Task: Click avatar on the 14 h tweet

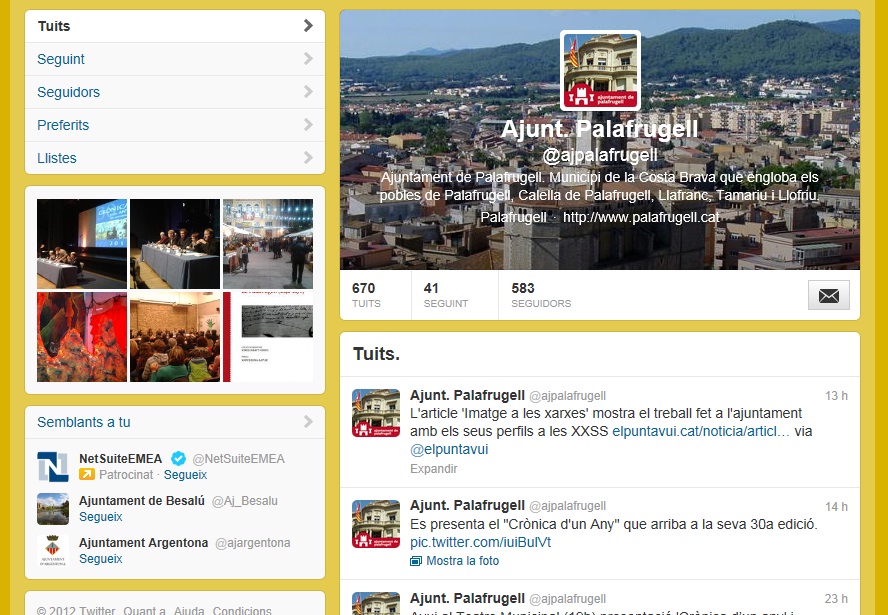Action: point(376,524)
